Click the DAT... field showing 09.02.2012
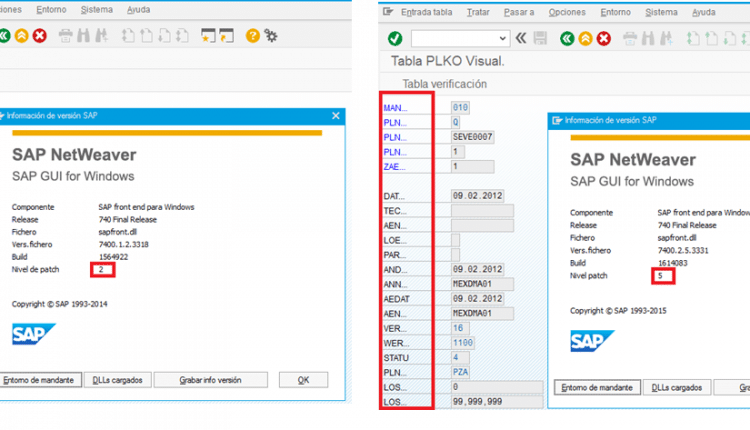The image size is (750, 430). coord(477,196)
